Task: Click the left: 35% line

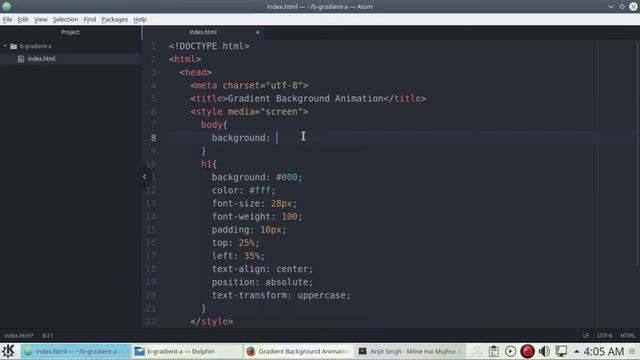Action: click(238, 256)
